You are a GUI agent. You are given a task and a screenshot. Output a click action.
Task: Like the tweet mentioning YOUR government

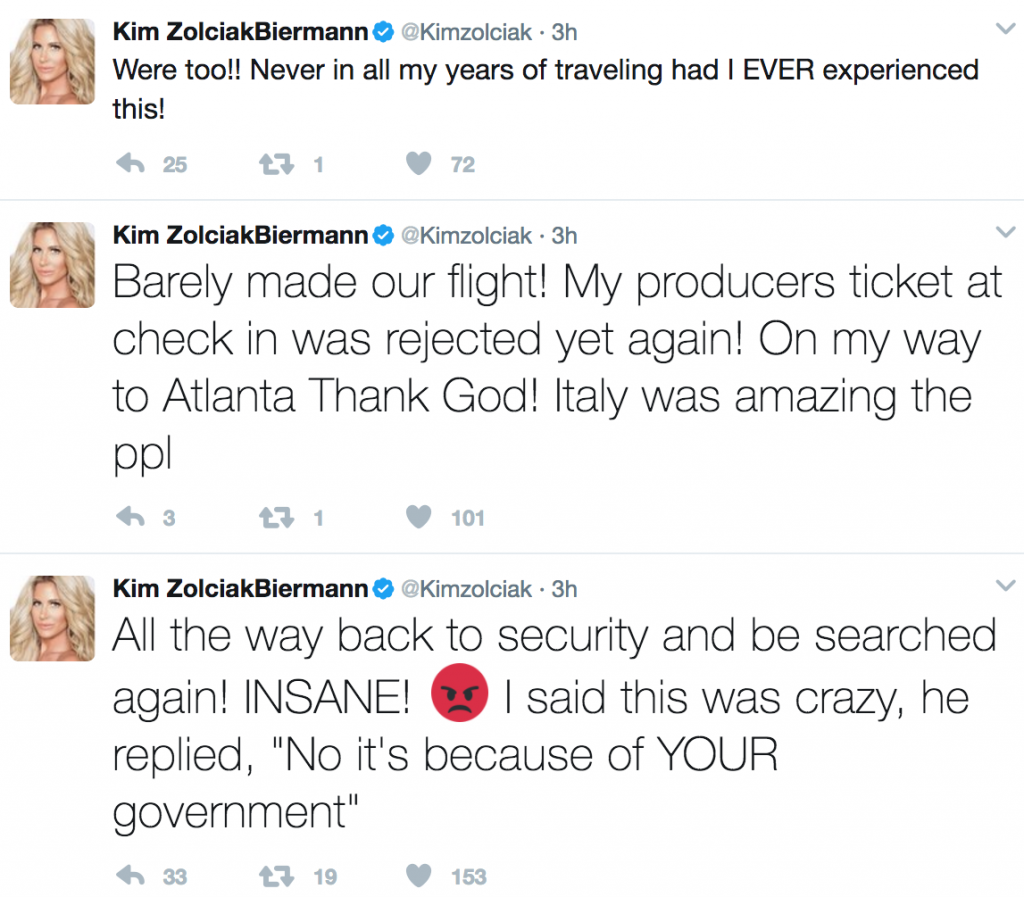tap(419, 875)
